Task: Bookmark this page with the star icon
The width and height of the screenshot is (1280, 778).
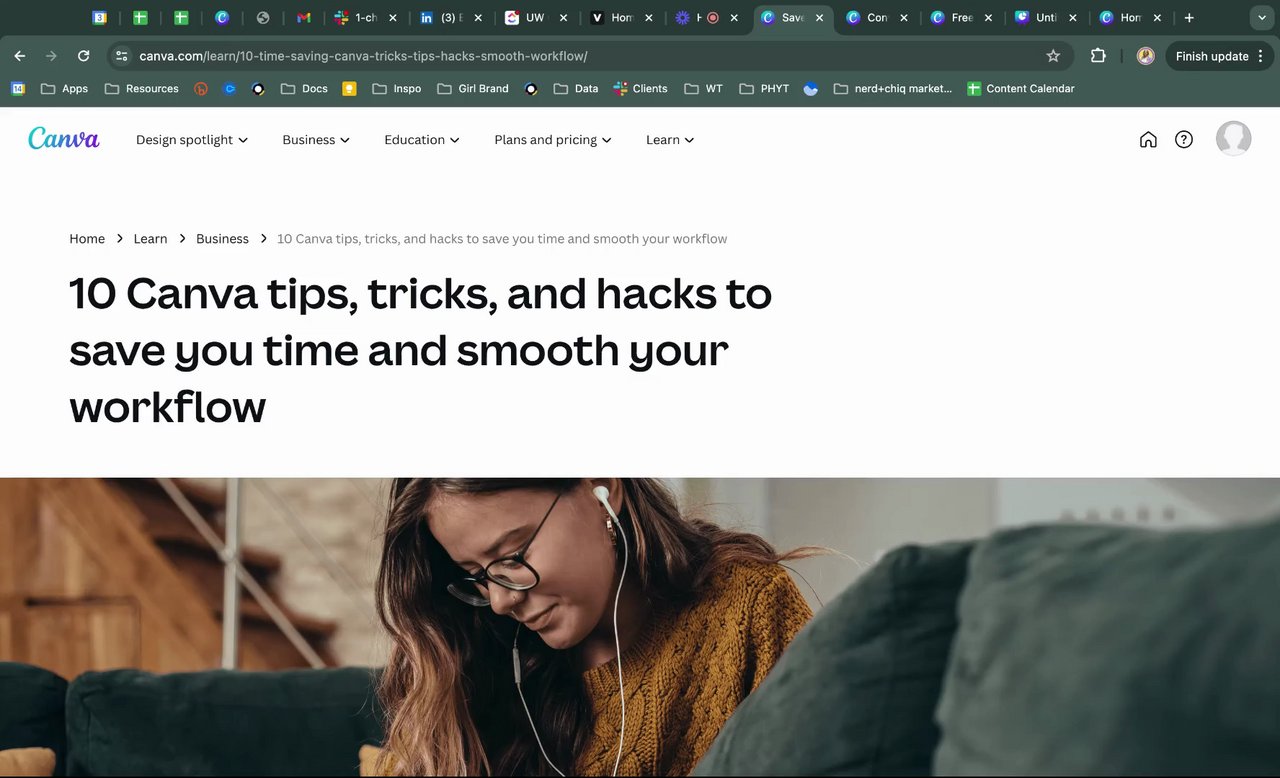Action: (1053, 56)
